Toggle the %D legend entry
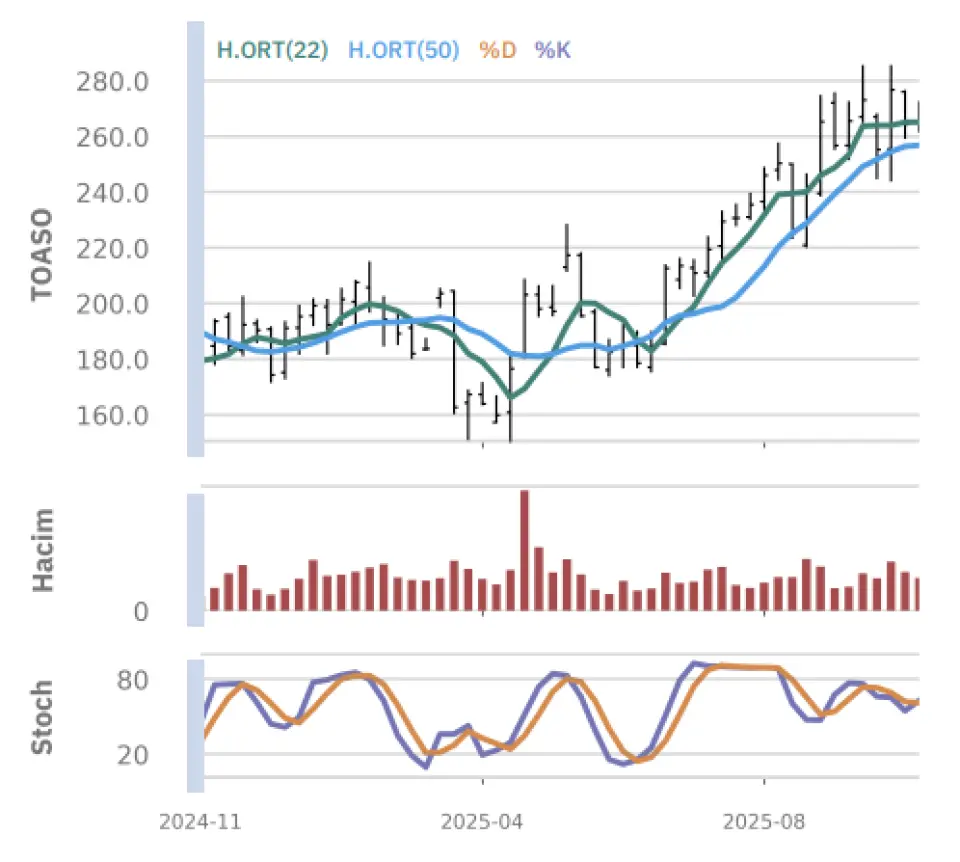 (497, 50)
